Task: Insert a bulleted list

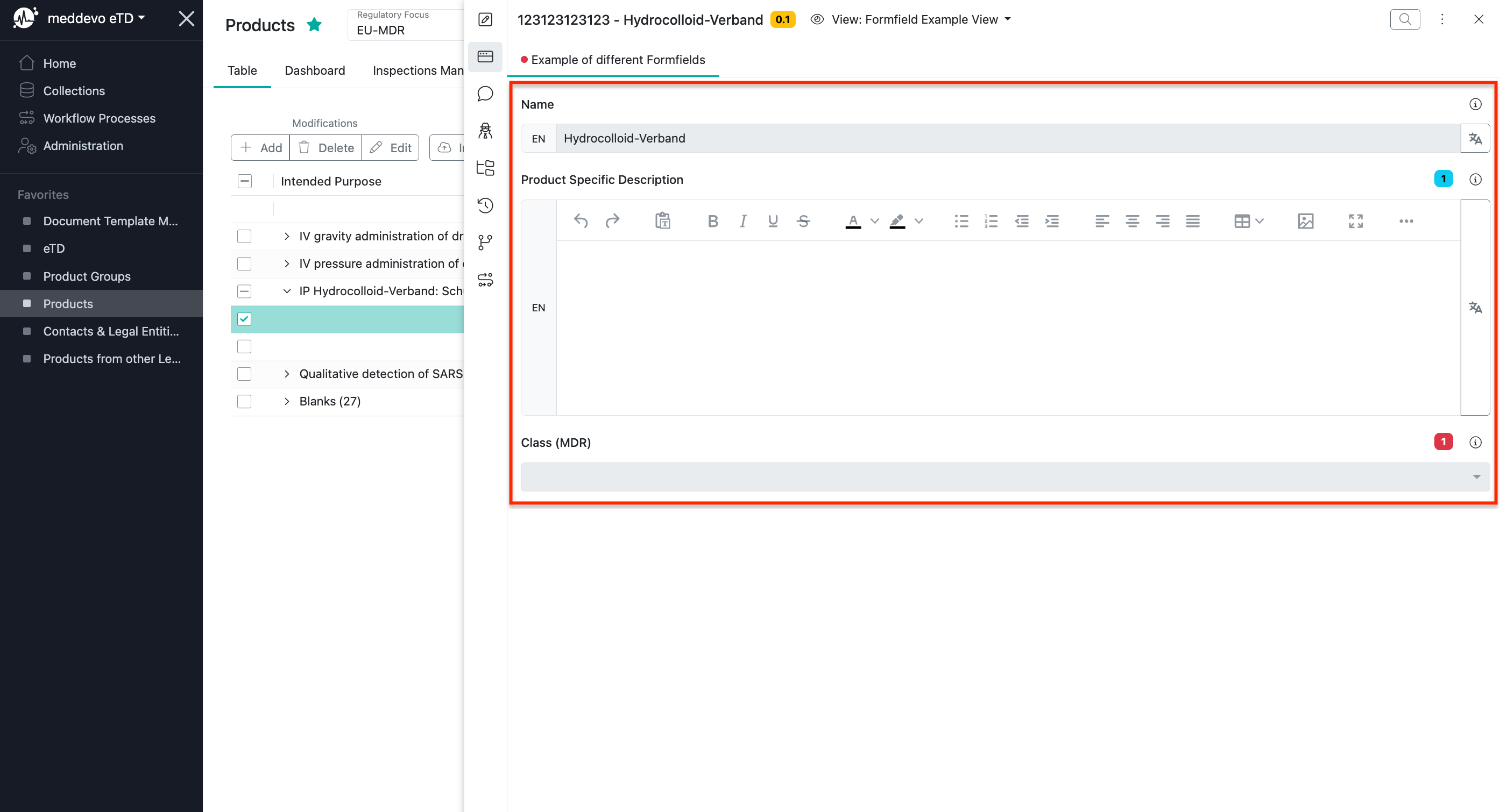Action: click(x=961, y=221)
